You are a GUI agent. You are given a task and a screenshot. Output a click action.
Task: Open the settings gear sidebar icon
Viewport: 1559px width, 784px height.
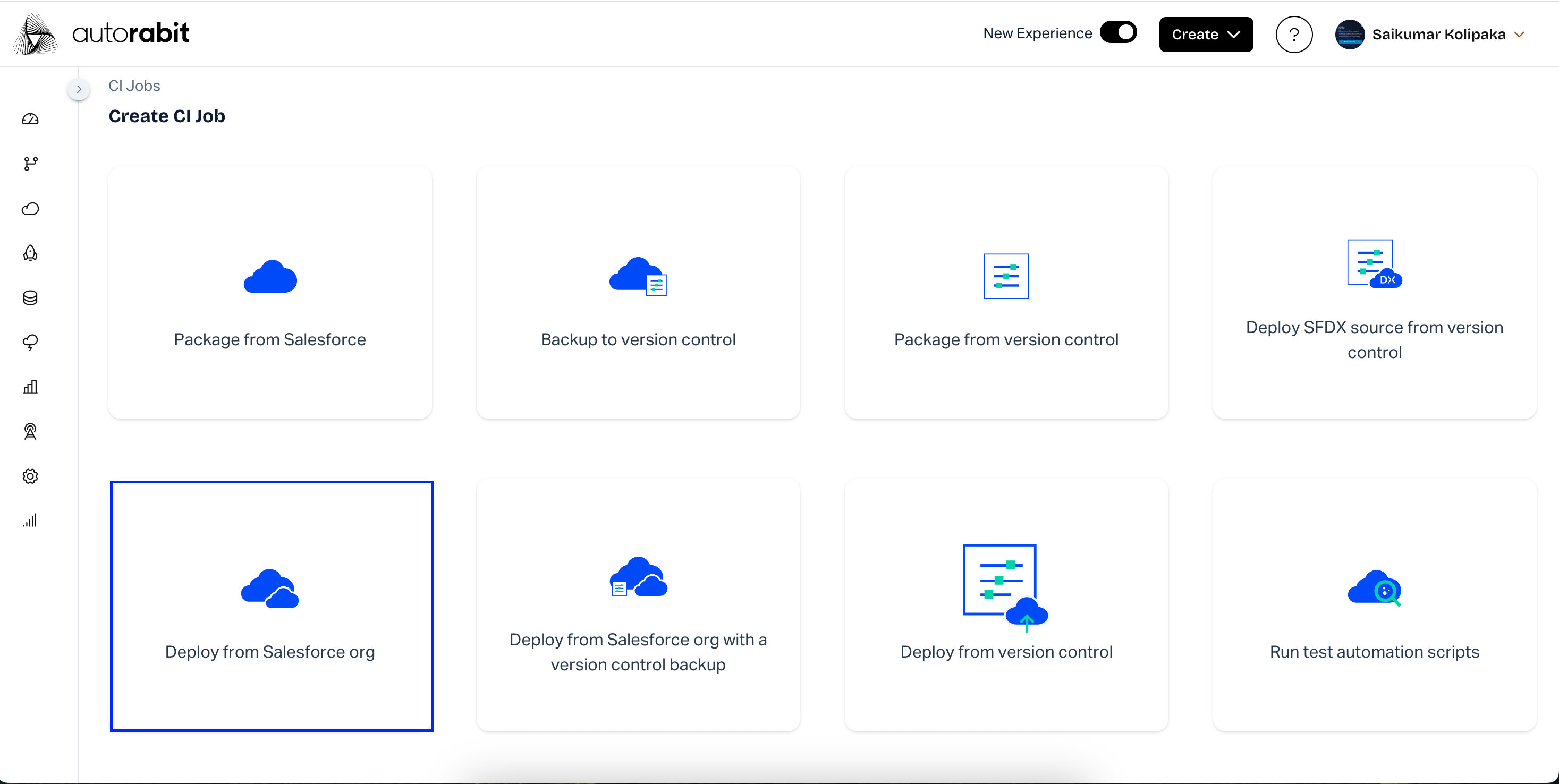[30, 476]
